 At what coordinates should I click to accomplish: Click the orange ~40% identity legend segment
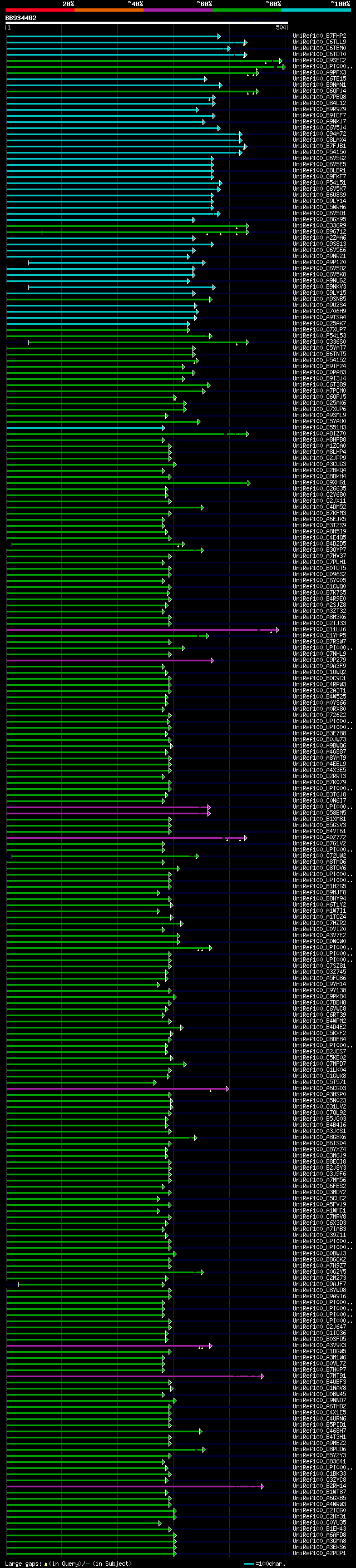click(109, 10)
